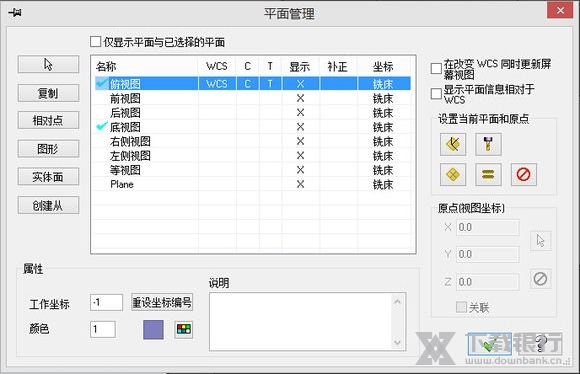The width and height of the screenshot is (580, 374).
Task: Click the C cell in 俯视图 row
Action: coord(247,84)
